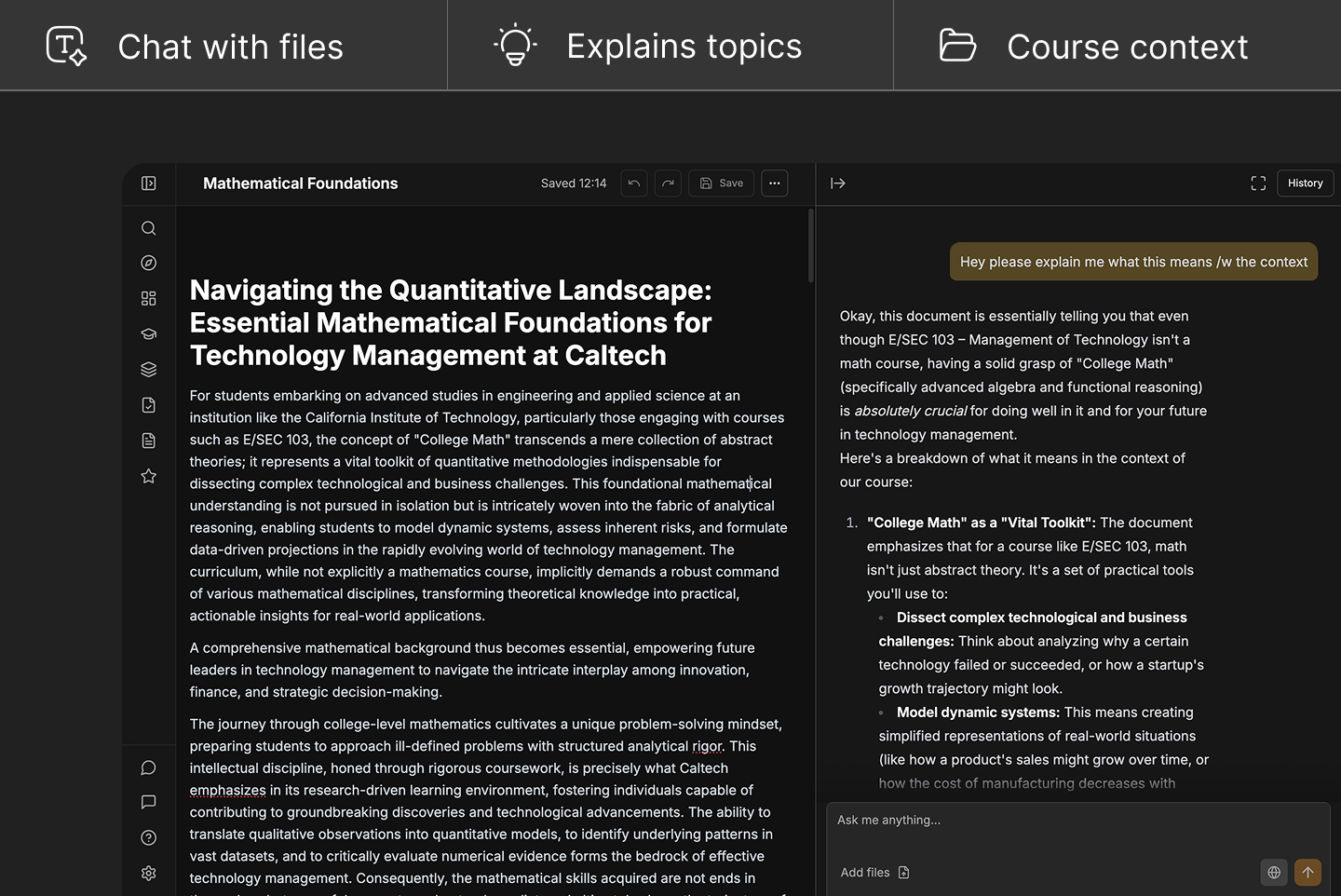The width and height of the screenshot is (1341, 896).
Task: Toggle the sidebar panel icon
Action: pos(149,183)
